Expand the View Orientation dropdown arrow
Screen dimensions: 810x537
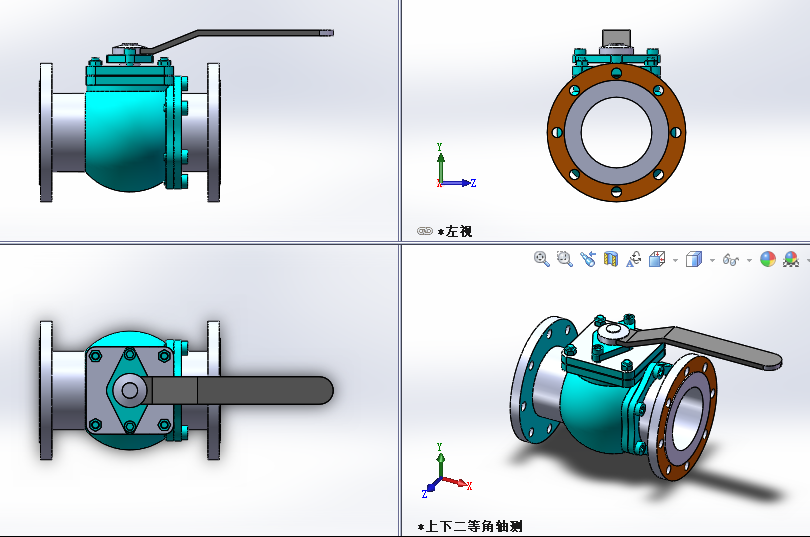[675, 260]
